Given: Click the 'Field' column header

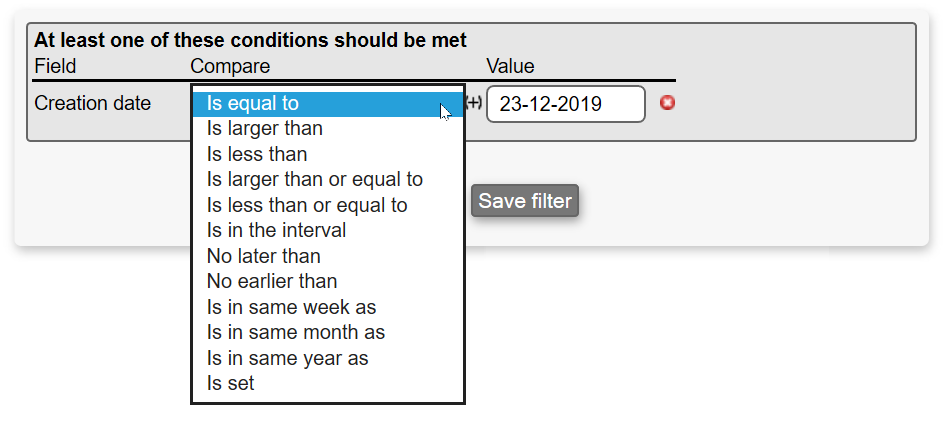Looking at the screenshot, I should (x=55, y=66).
